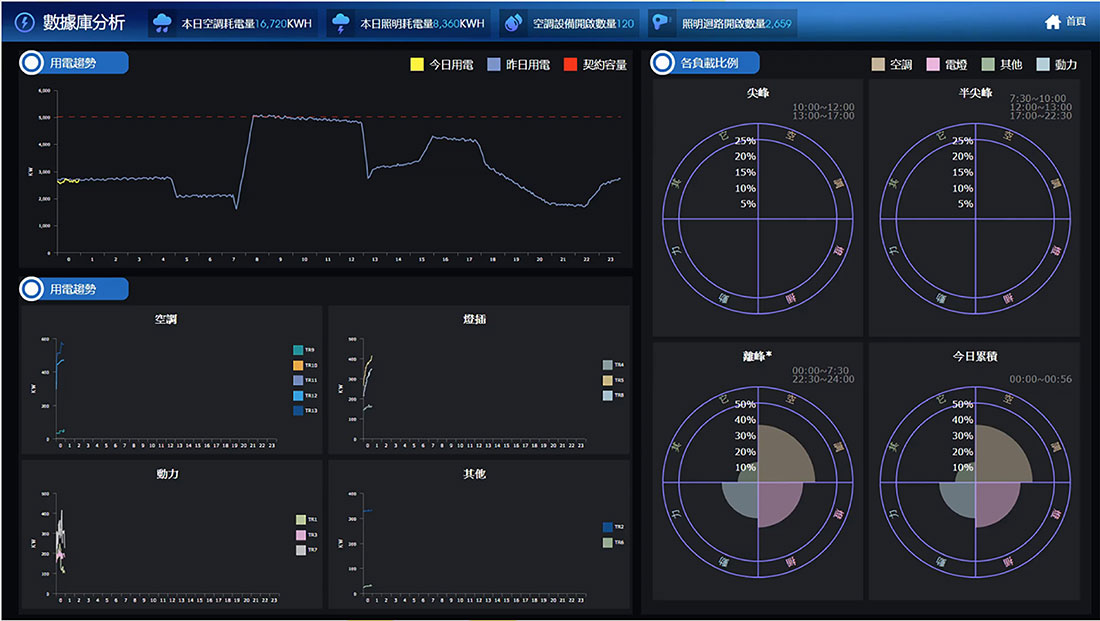Toggle the 今日用電 yellow legend series
The image size is (1100, 621).
pyautogui.click(x=417, y=65)
